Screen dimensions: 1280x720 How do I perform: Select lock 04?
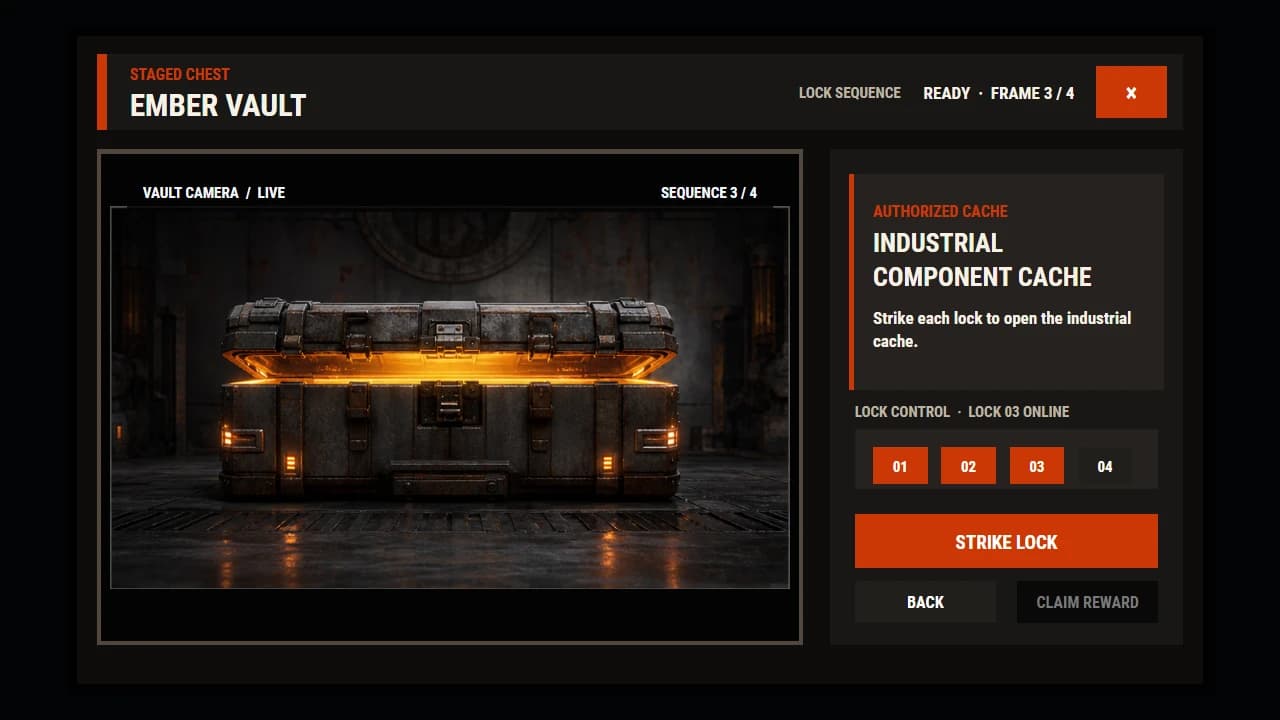click(x=1104, y=466)
